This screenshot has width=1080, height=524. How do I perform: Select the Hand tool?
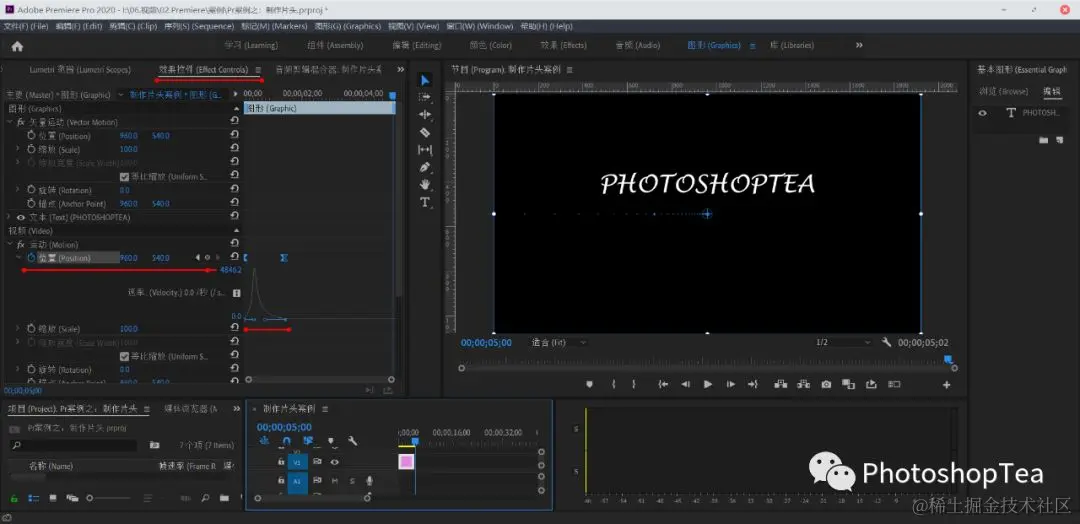tap(424, 184)
